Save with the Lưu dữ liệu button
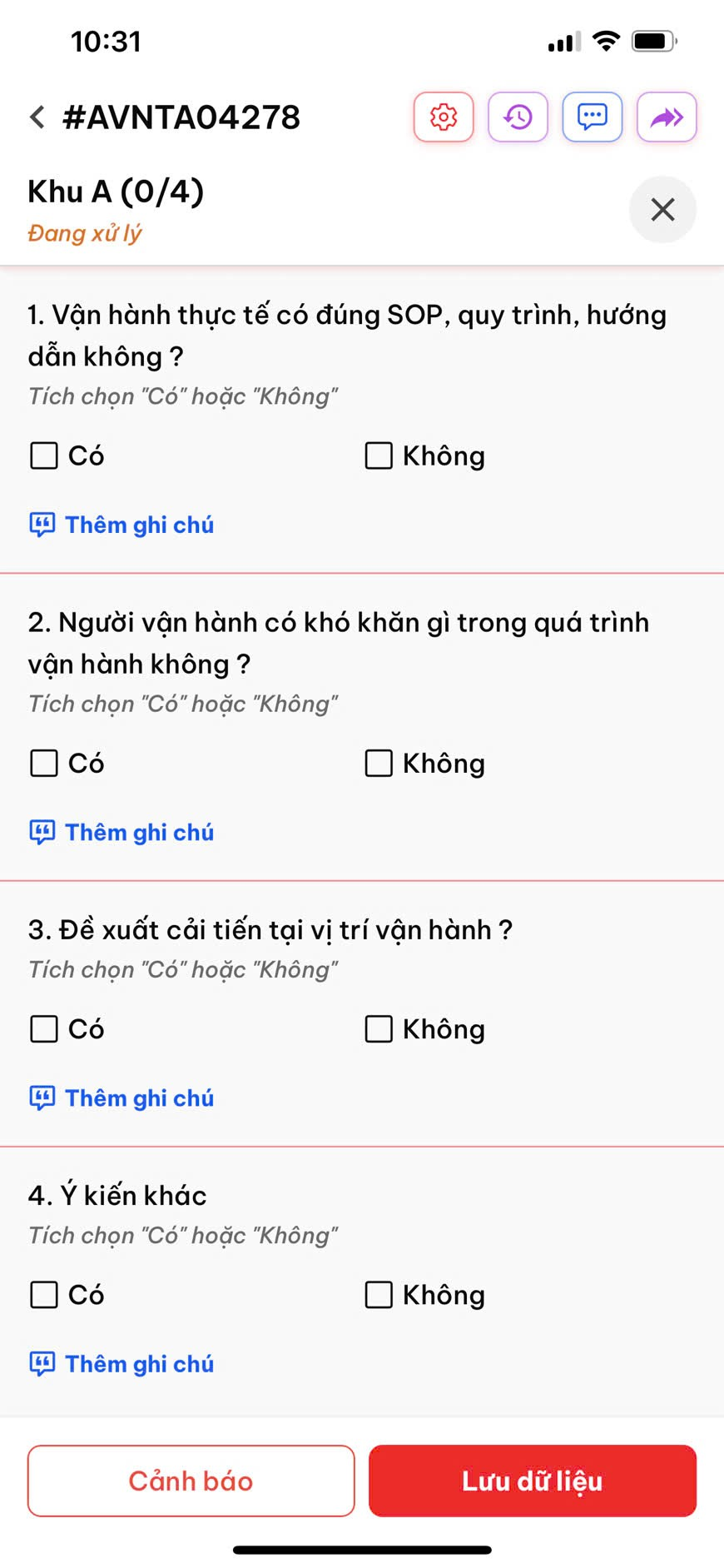Image resolution: width=724 pixels, height=1568 pixels. click(x=533, y=1481)
